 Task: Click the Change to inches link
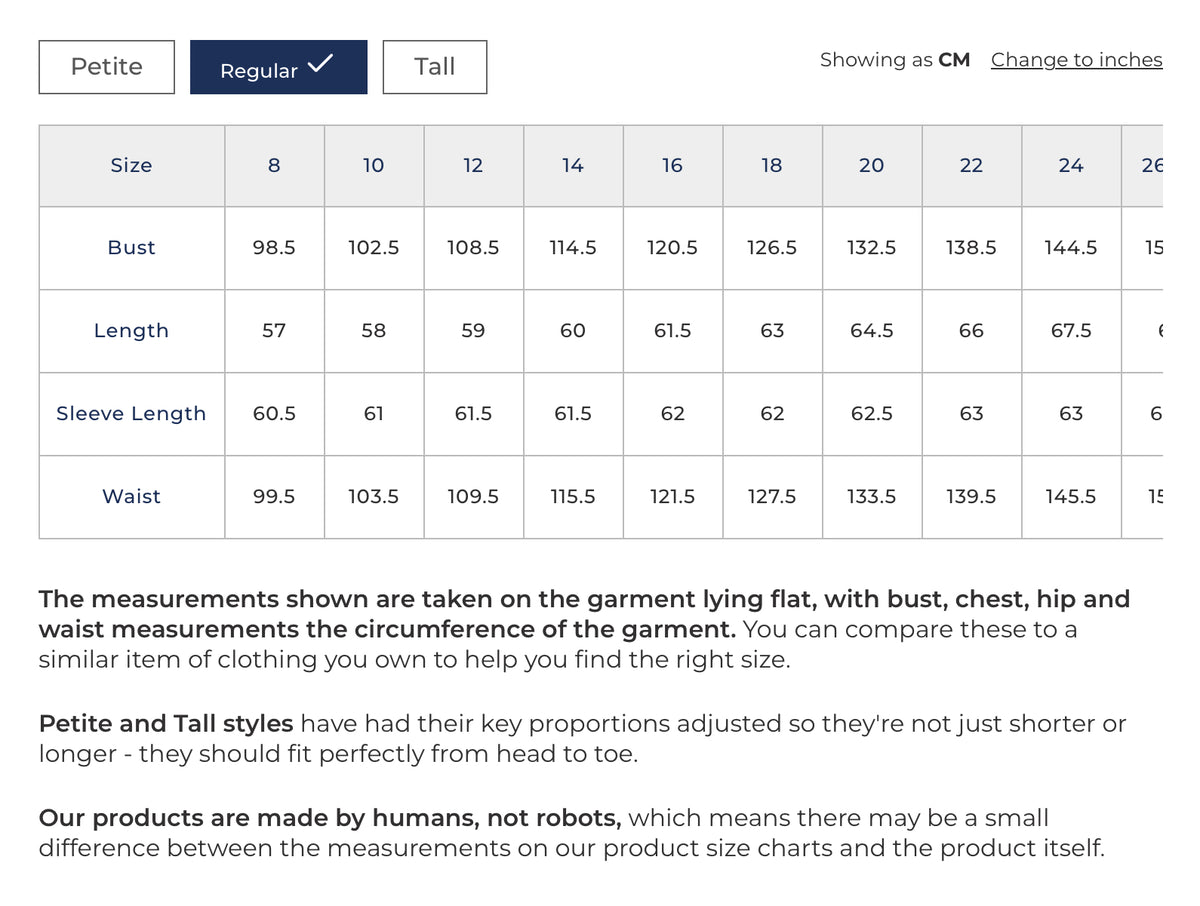coord(1076,60)
